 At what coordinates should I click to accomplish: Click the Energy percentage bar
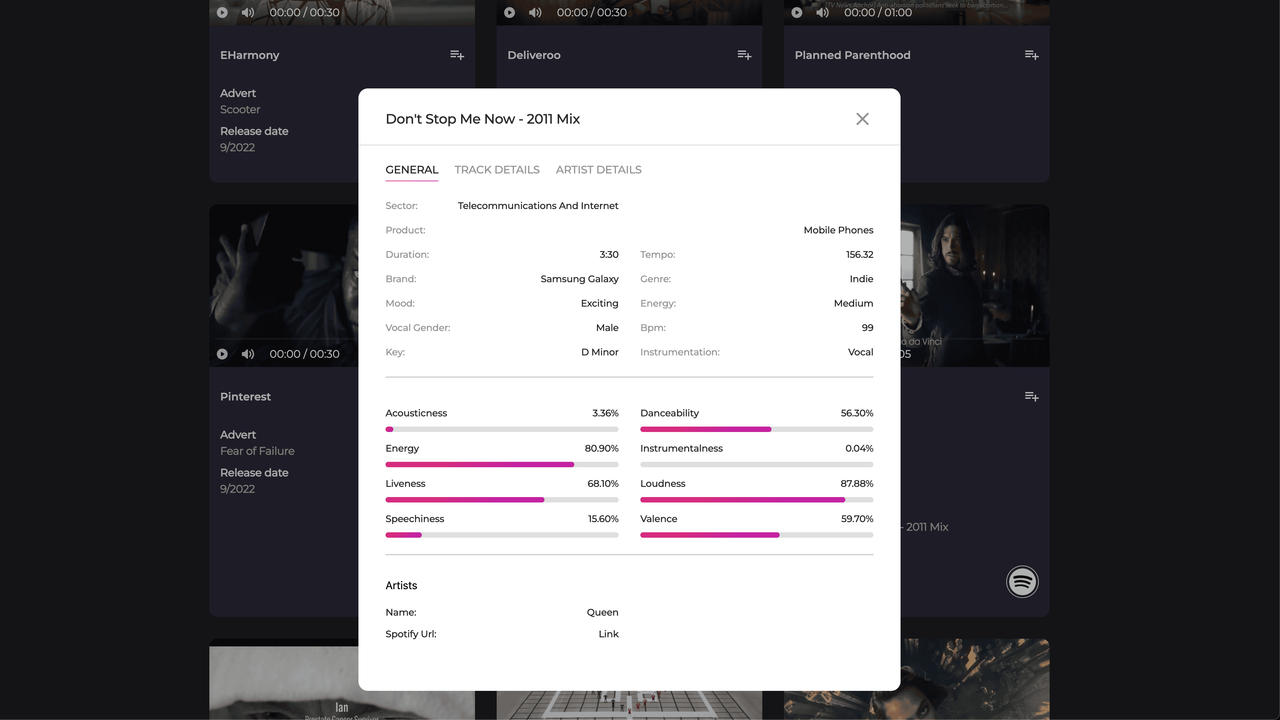[x=502, y=465]
